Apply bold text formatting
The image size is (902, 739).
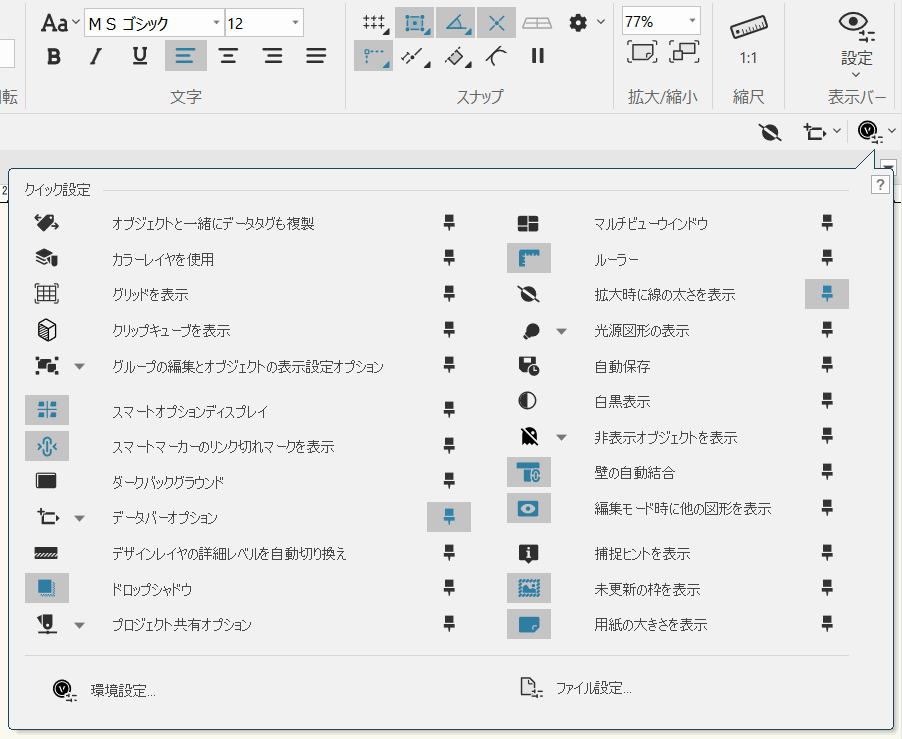pos(53,56)
